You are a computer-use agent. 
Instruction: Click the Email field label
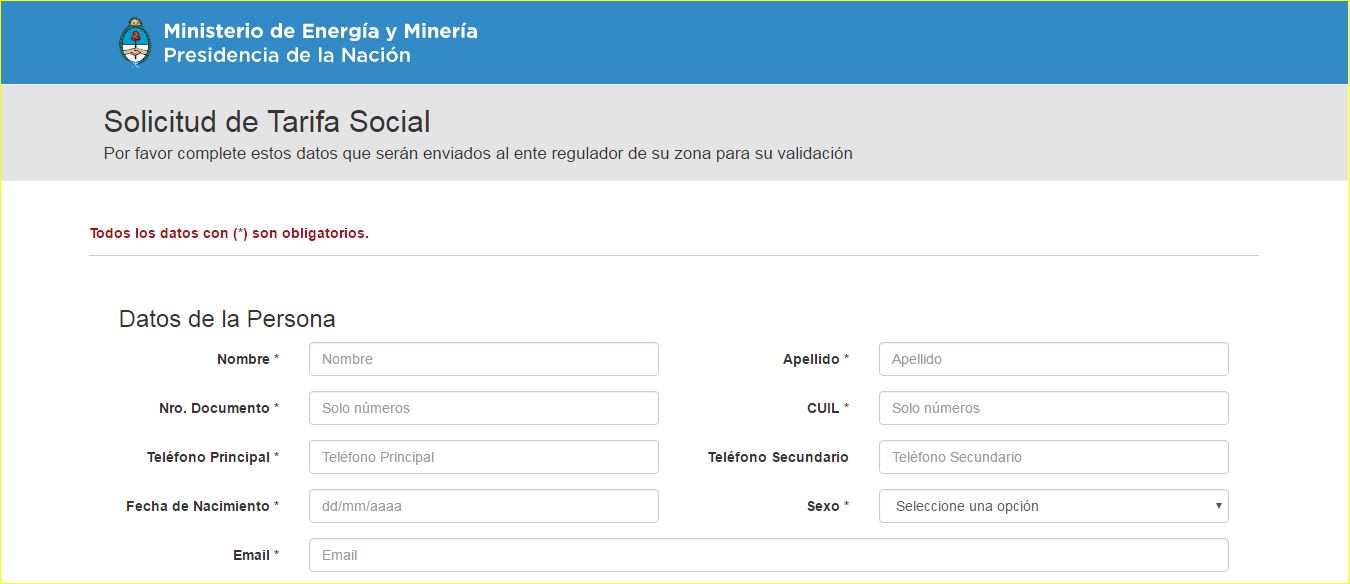click(252, 555)
